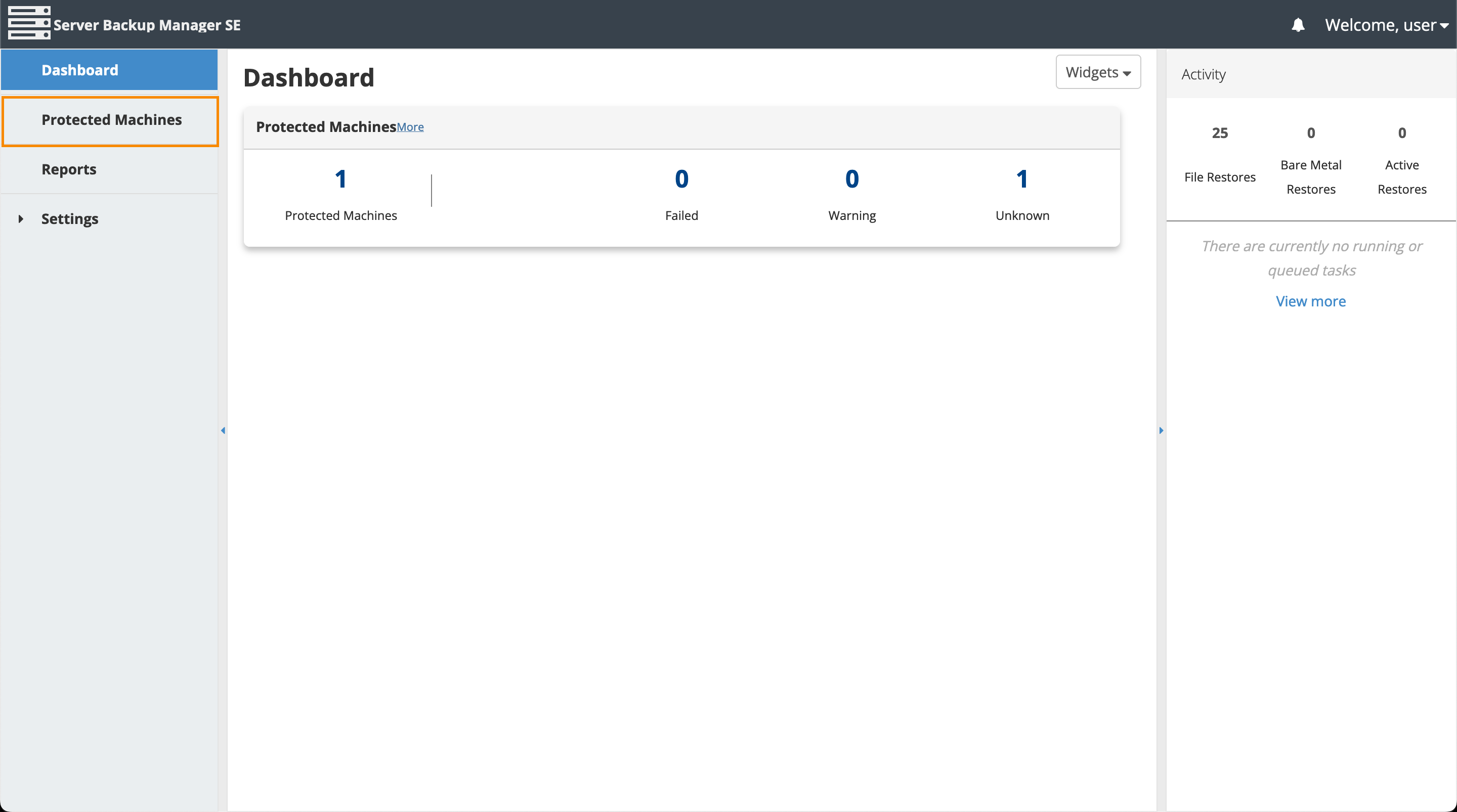Click the Dashboard page heading
Image resolution: width=1457 pixels, height=812 pixels.
click(x=309, y=78)
